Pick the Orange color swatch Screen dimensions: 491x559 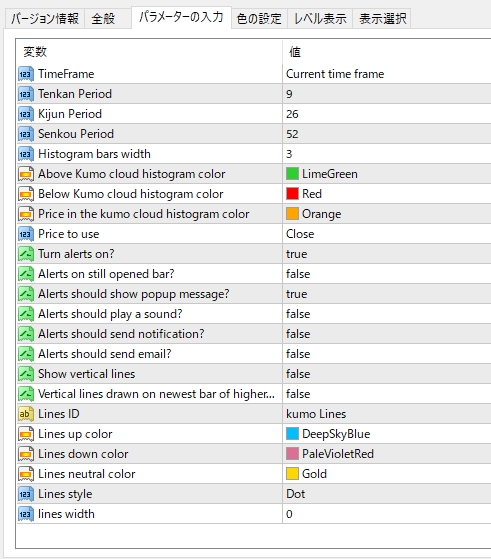[x=292, y=214]
